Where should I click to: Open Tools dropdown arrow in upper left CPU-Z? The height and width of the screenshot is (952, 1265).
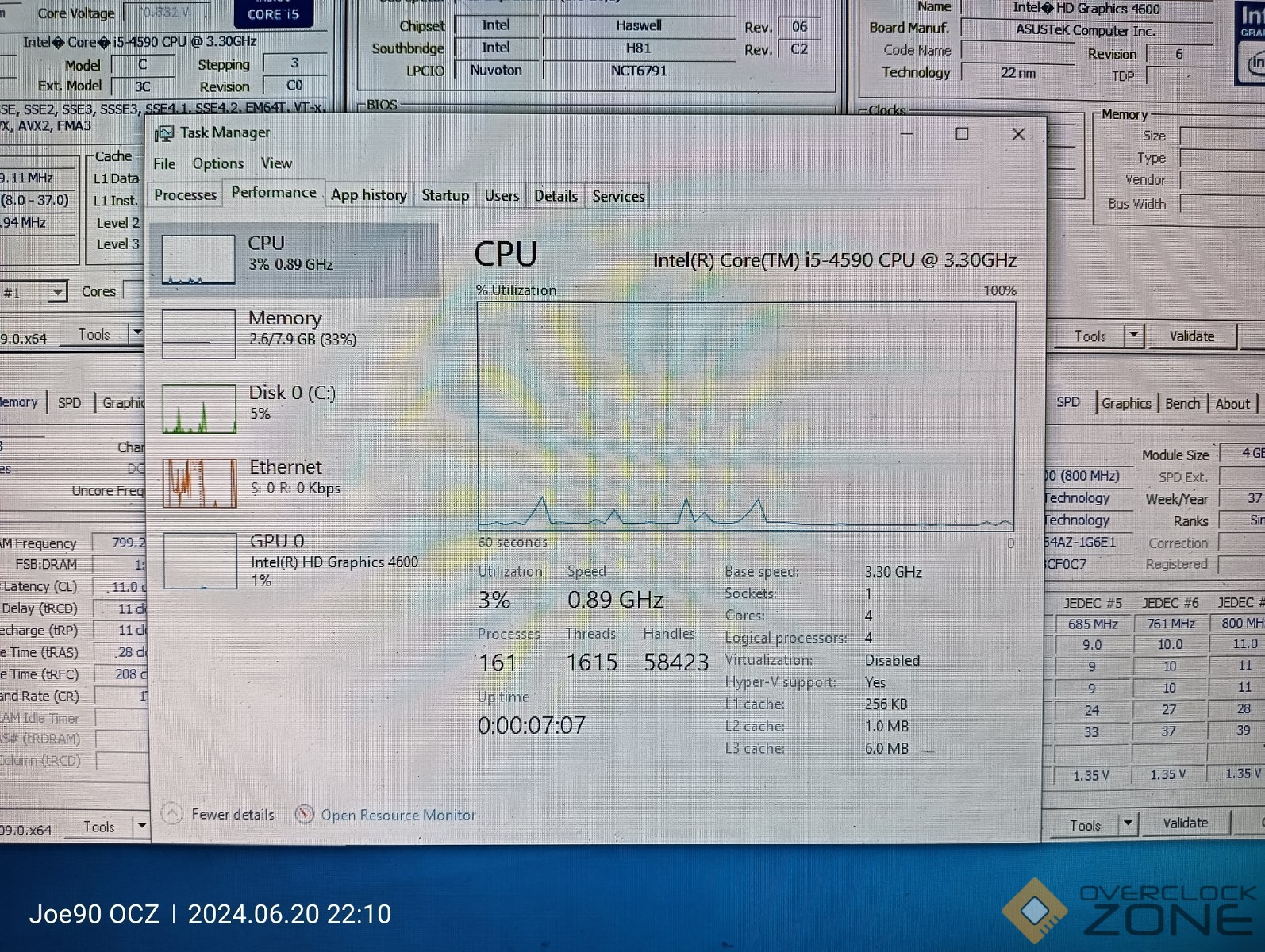click(x=137, y=333)
